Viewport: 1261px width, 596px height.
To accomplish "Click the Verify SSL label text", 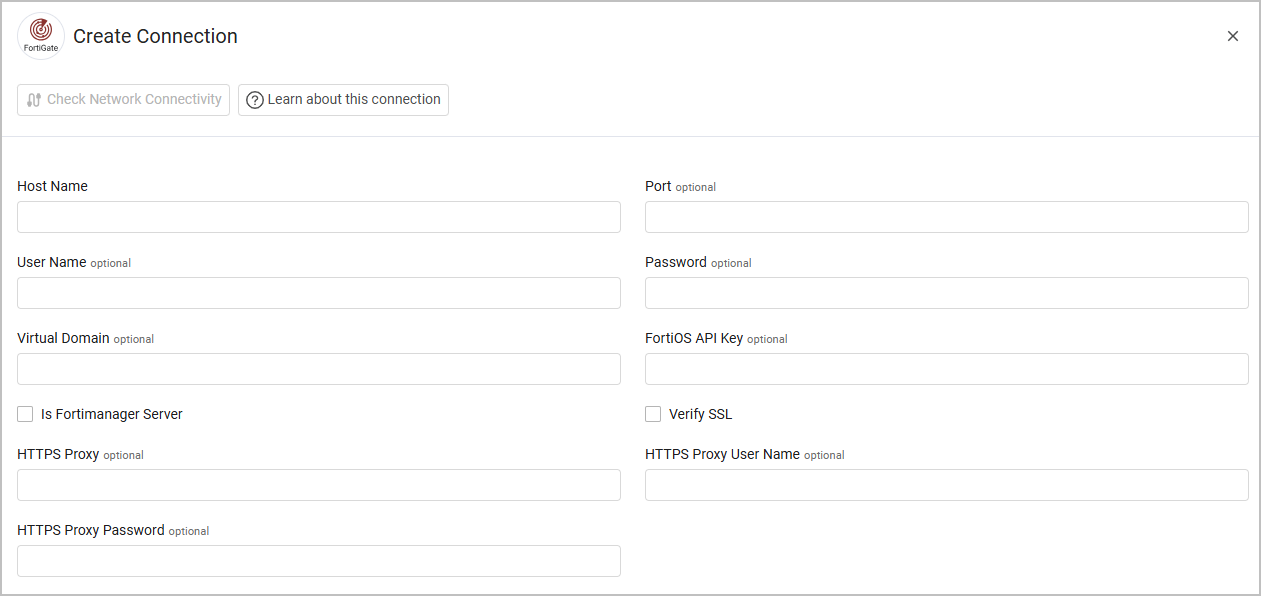I will coord(700,414).
